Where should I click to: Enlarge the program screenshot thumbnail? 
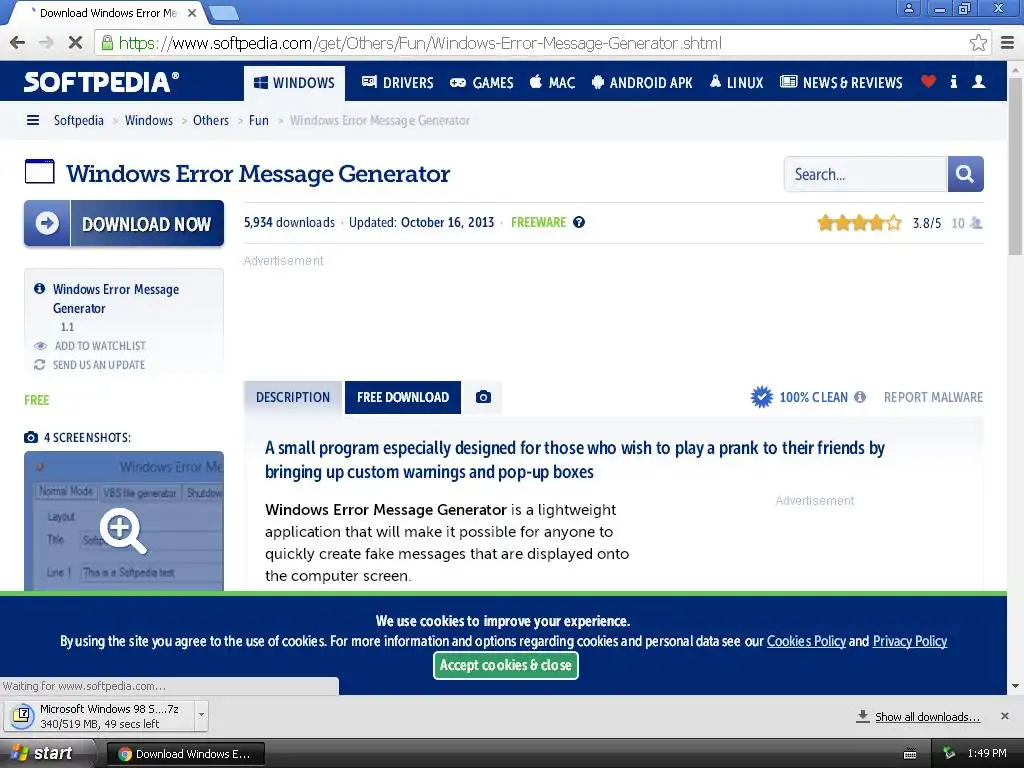pyautogui.click(x=124, y=521)
